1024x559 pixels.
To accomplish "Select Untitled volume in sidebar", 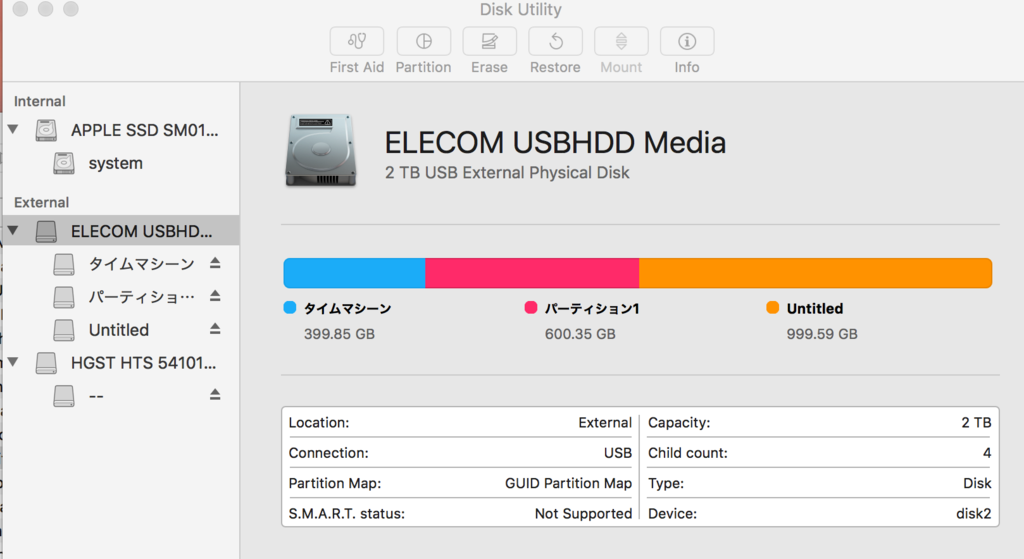I will click(x=121, y=330).
